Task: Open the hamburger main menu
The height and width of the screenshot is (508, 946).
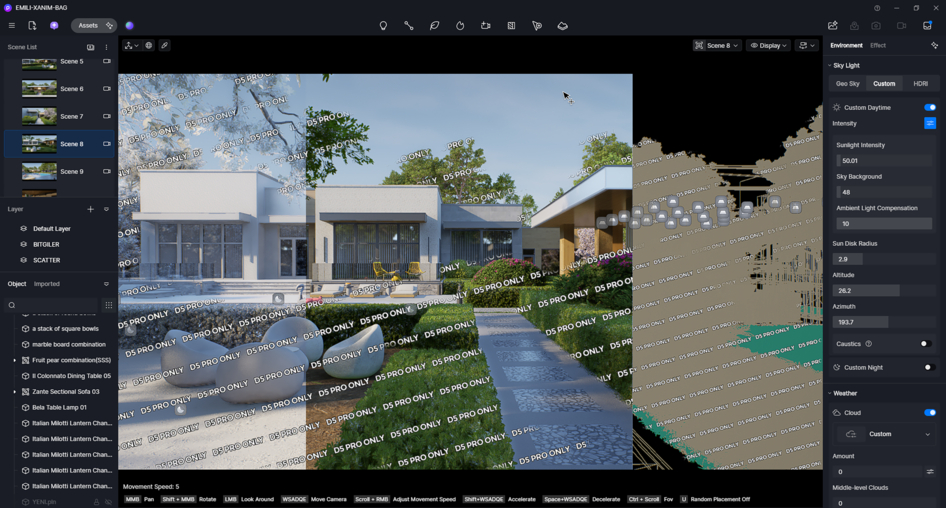Action: [x=11, y=25]
